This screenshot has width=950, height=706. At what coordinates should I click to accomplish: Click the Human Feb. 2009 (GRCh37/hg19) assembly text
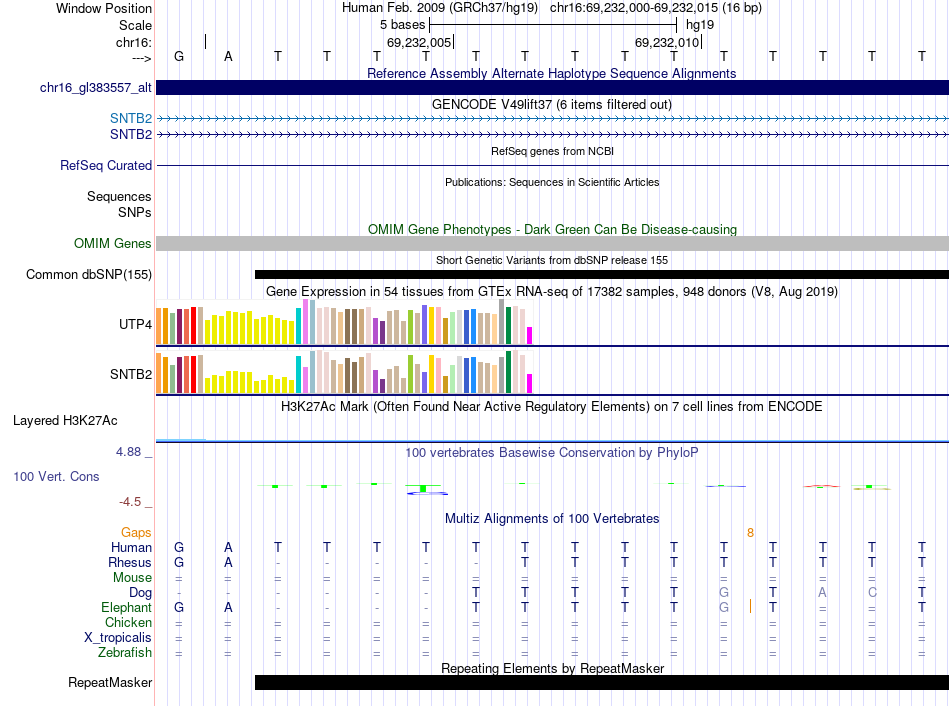click(440, 8)
